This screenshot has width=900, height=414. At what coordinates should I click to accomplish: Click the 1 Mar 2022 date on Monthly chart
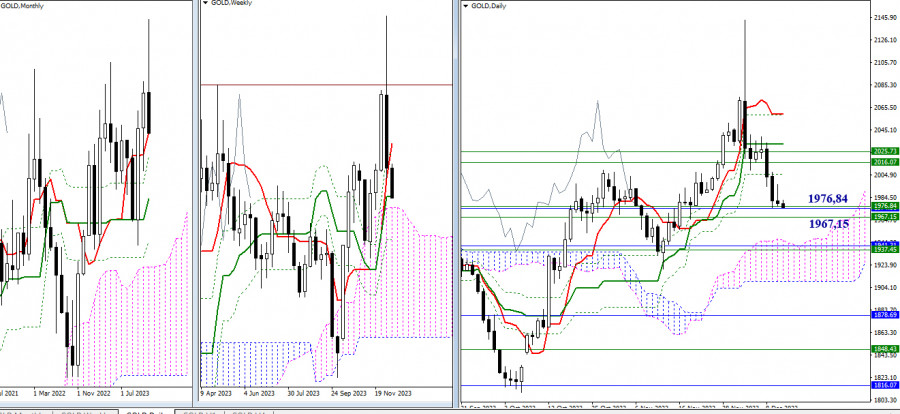click(x=49, y=394)
